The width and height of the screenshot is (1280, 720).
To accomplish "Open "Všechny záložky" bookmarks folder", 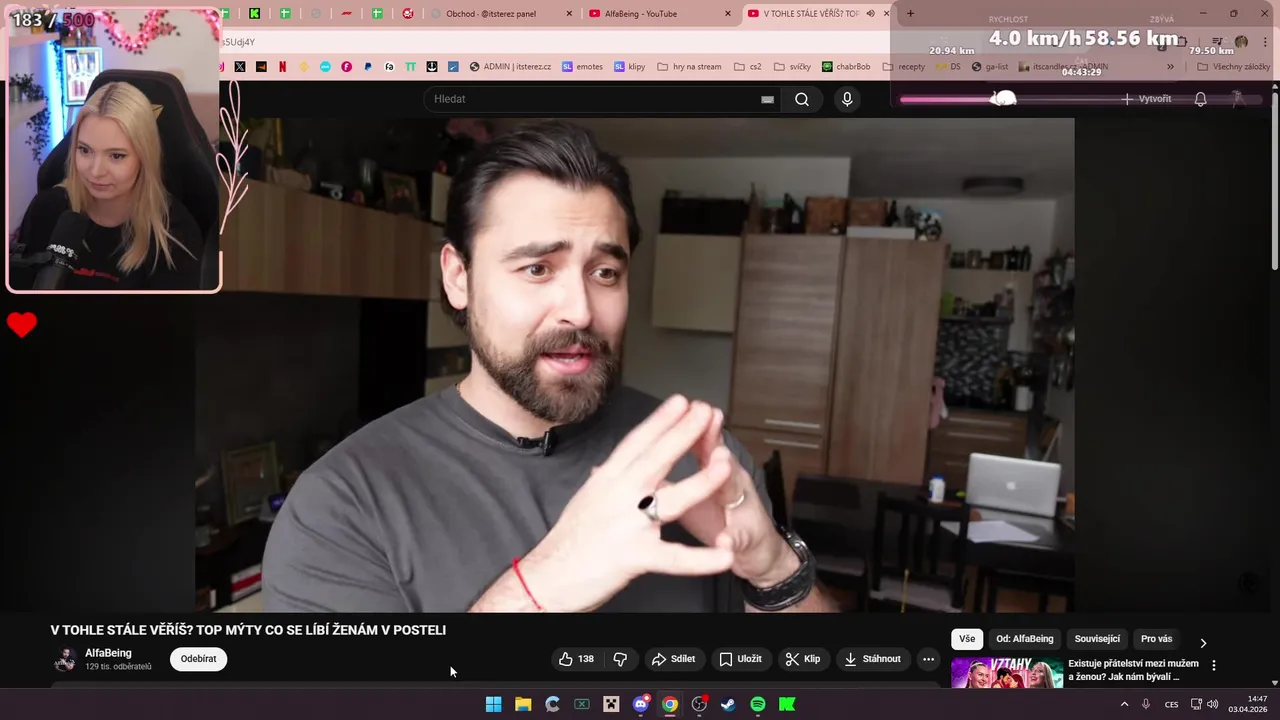I will click(x=1233, y=67).
